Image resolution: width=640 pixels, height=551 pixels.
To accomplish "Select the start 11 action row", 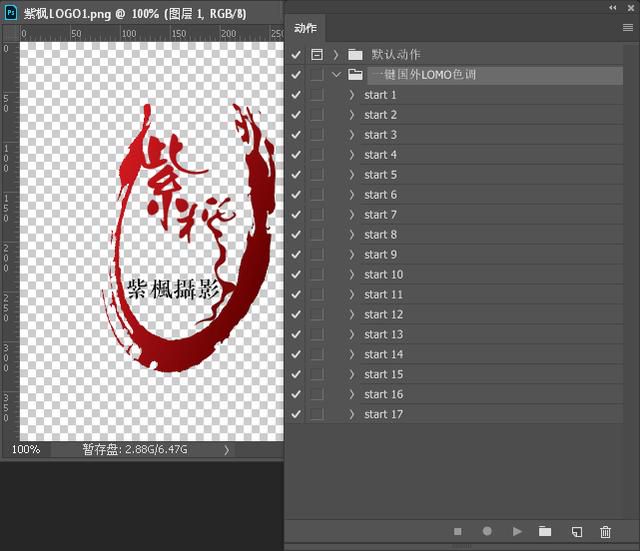I will 491,294.
